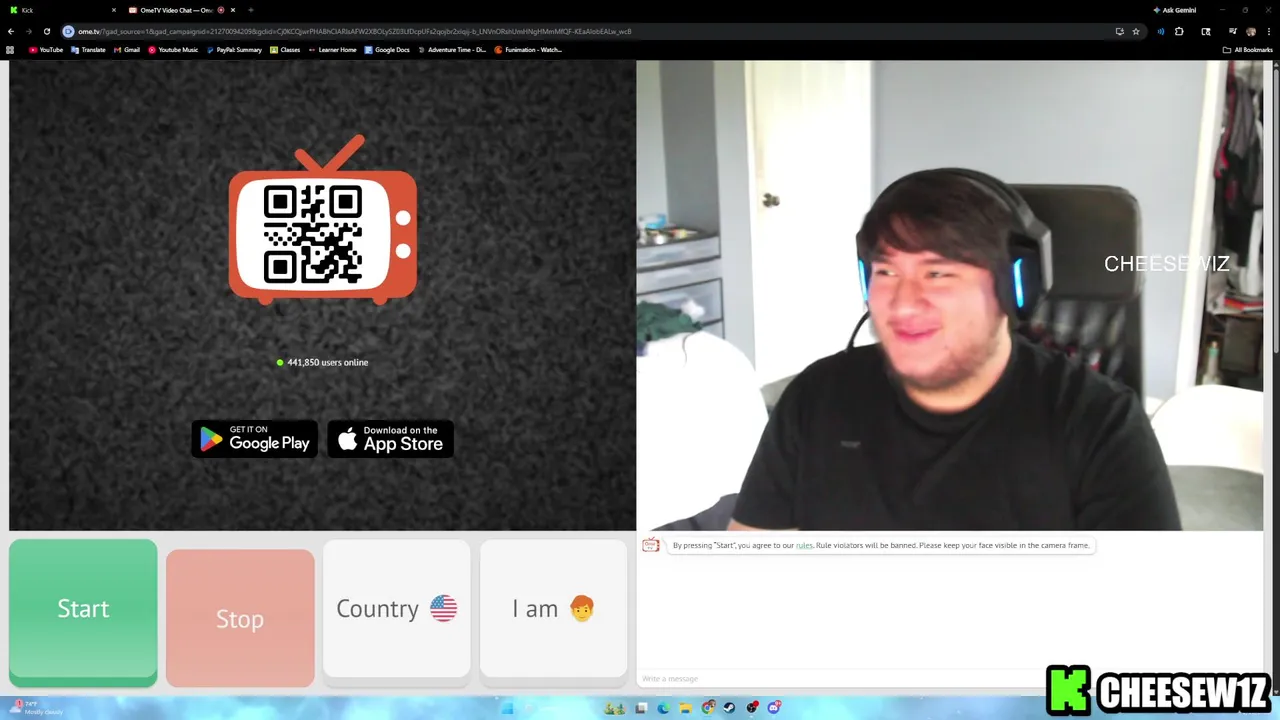Image resolution: width=1280 pixels, height=720 pixels.
Task: Open the Classes bookmark
Action: (x=285, y=50)
